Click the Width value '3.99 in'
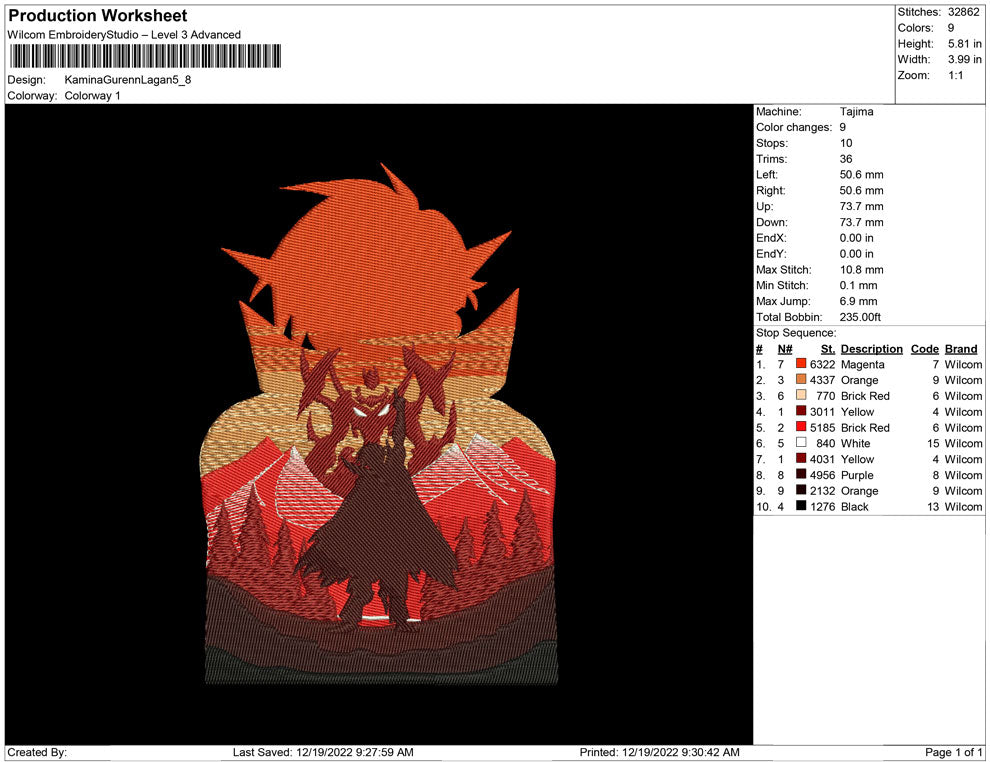The height and width of the screenshot is (762, 990). click(965, 59)
